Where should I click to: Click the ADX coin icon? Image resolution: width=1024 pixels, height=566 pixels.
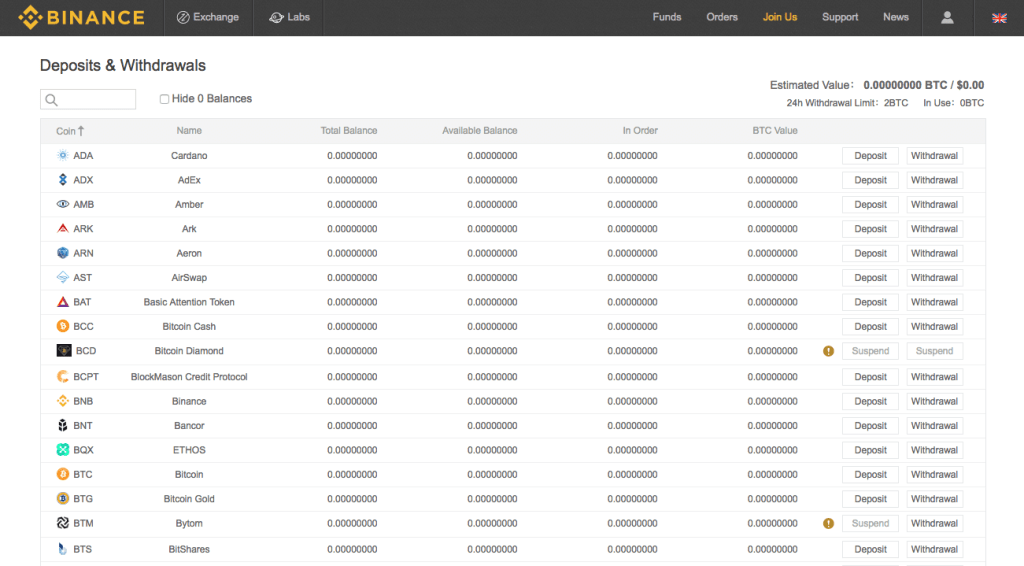pos(63,180)
